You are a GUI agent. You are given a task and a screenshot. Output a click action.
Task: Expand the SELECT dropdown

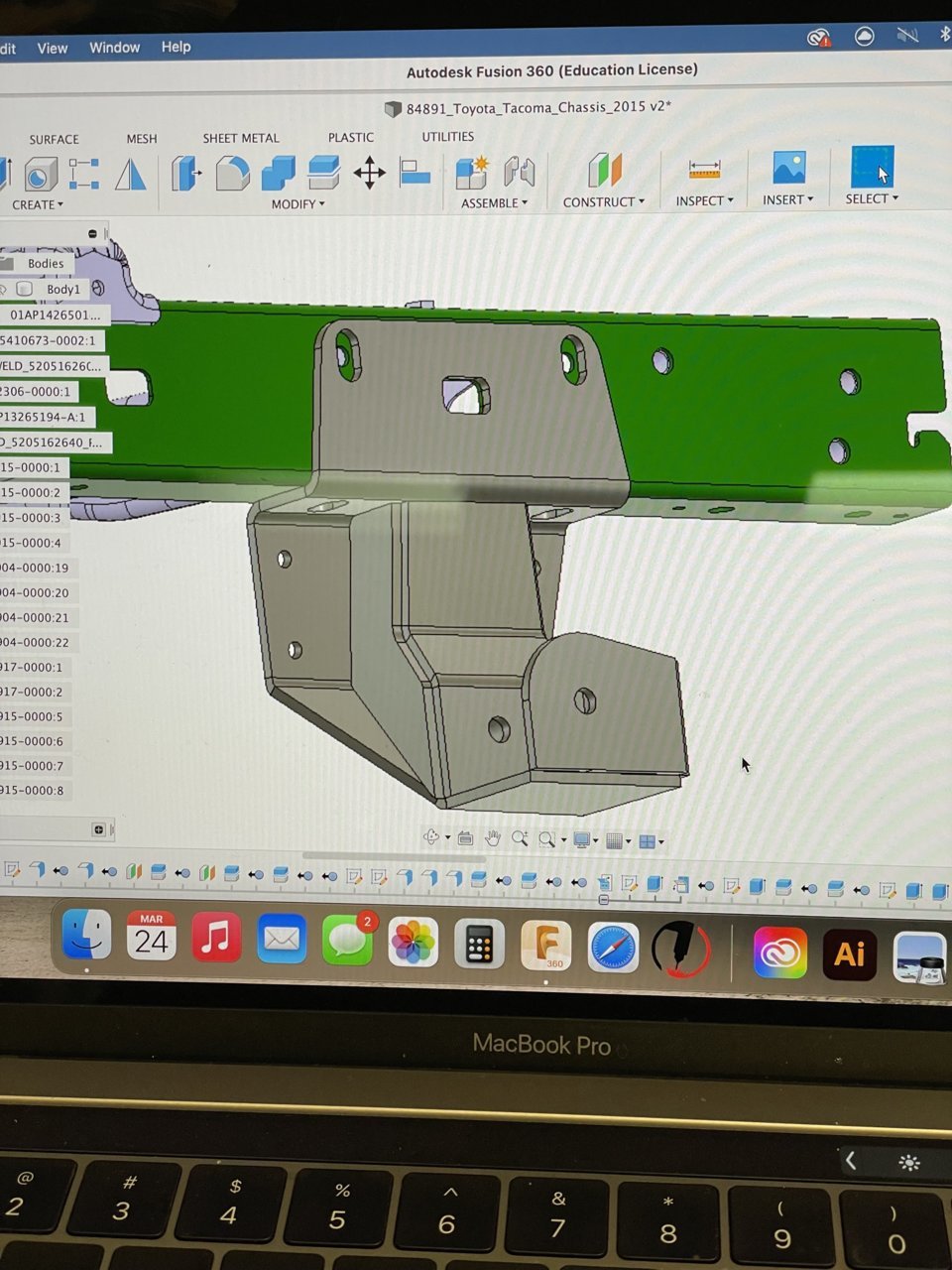pos(873,198)
